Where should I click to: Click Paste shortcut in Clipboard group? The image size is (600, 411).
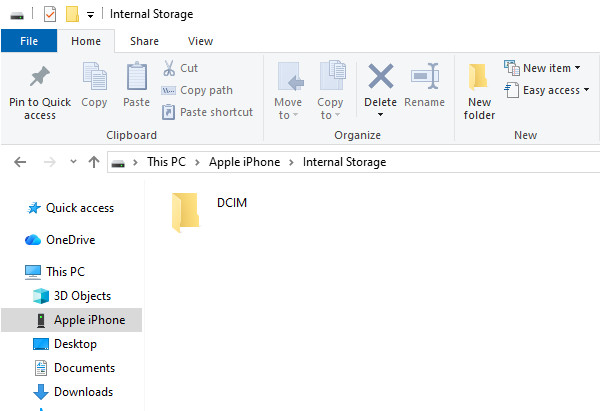[x=207, y=112]
